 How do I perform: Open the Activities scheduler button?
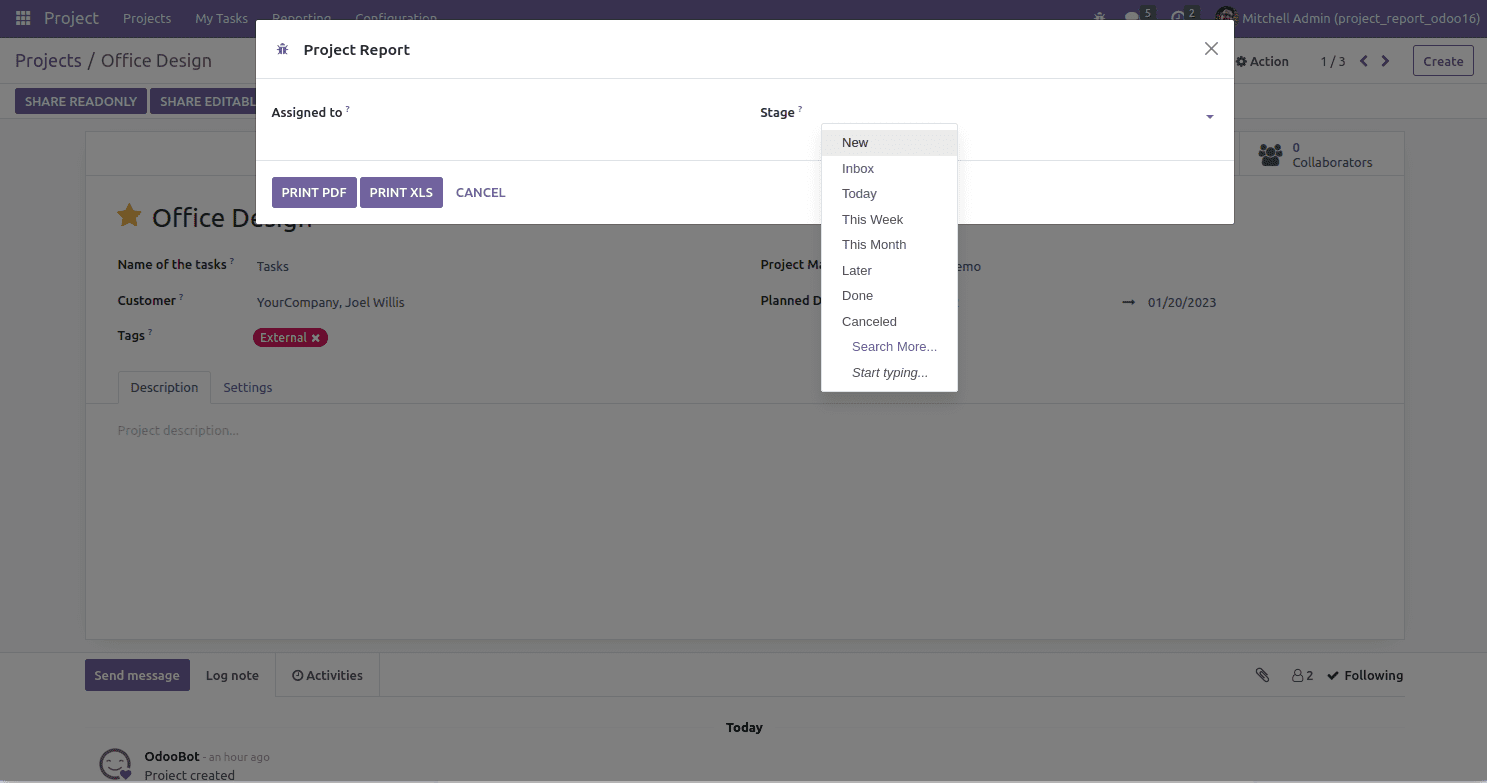pos(327,675)
